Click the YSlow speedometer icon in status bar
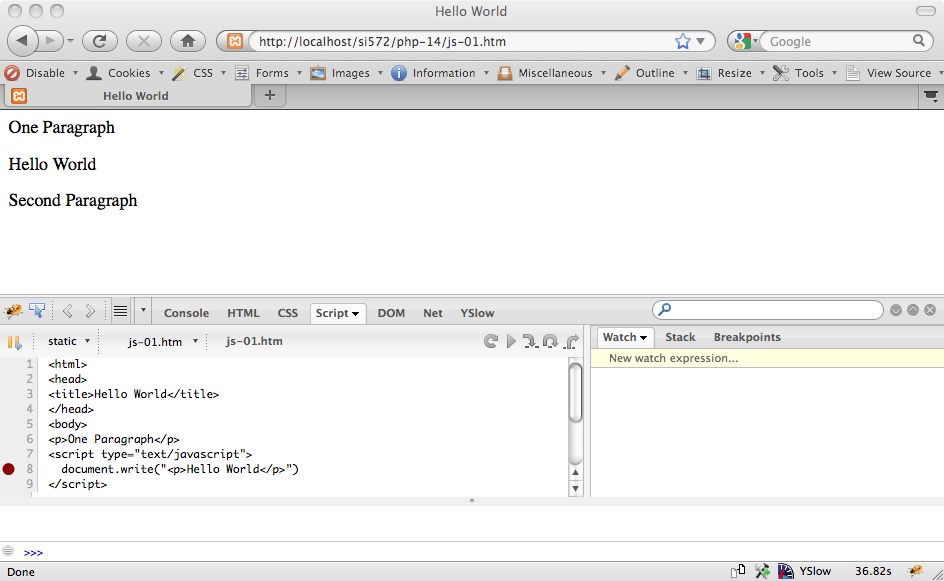The width and height of the screenshot is (944, 581). coord(785,571)
